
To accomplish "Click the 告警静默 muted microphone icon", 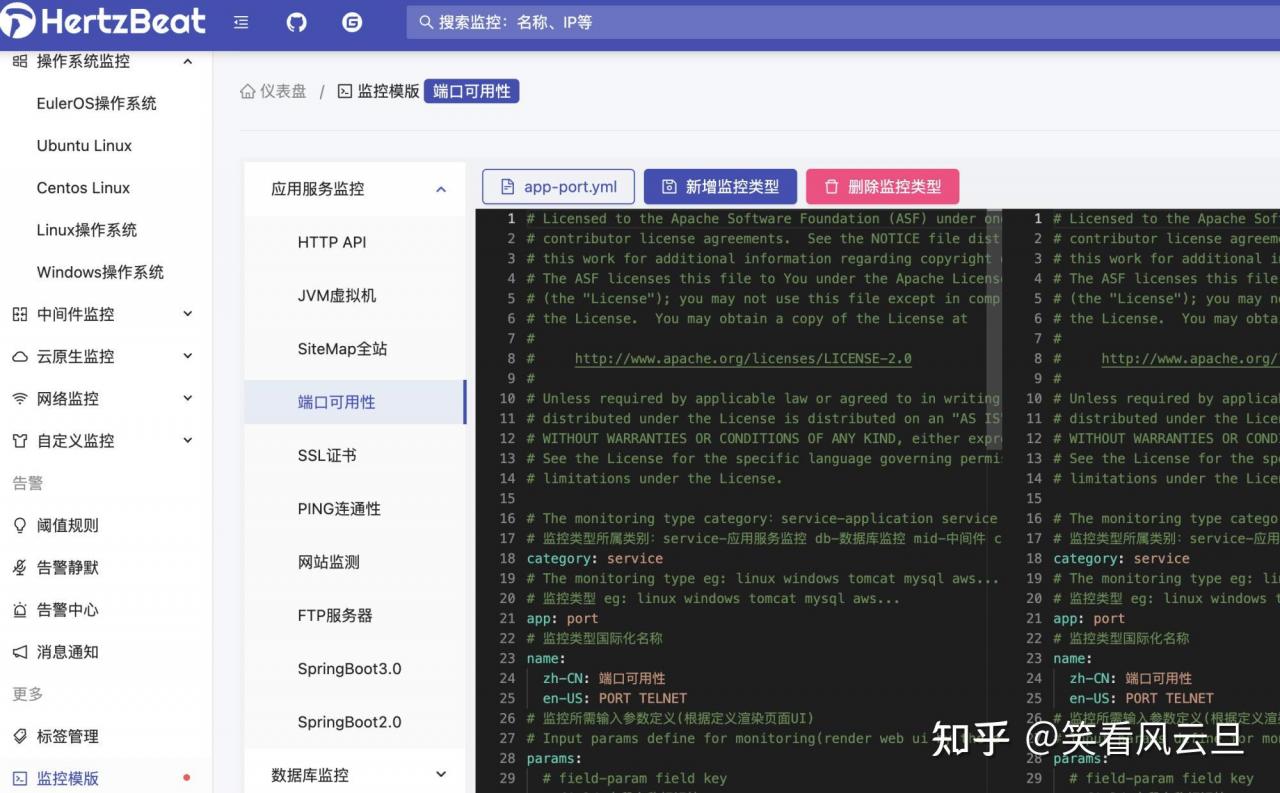I will click(19, 567).
